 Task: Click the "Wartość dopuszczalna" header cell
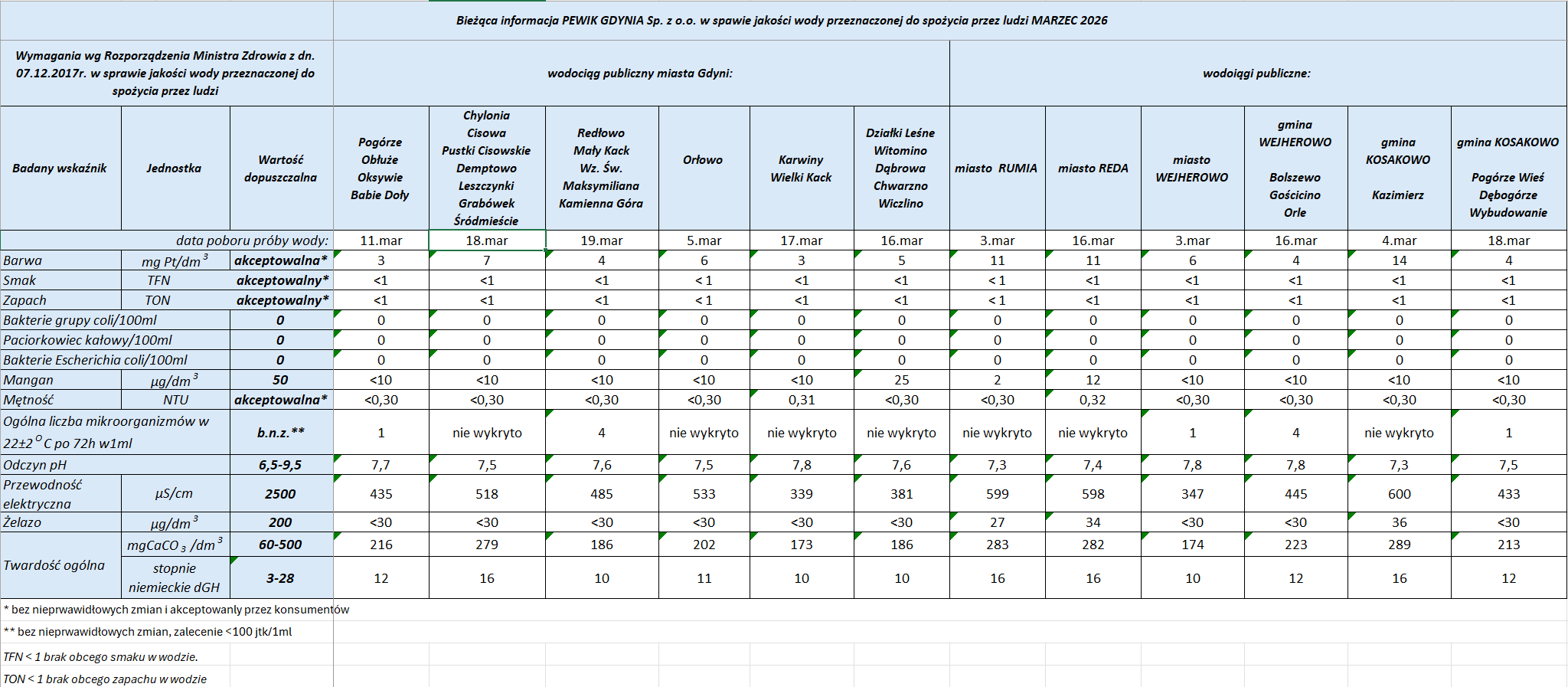coord(280,168)
